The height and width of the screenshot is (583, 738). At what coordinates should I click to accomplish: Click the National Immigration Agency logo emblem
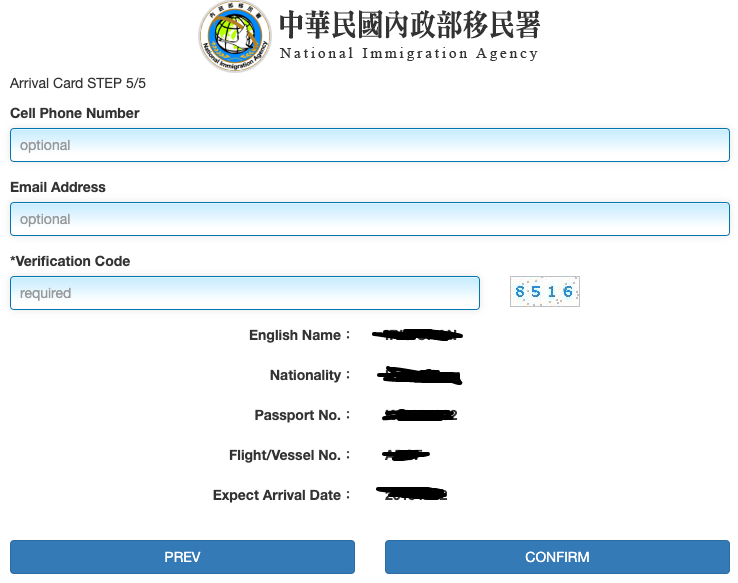click(234, 37)
